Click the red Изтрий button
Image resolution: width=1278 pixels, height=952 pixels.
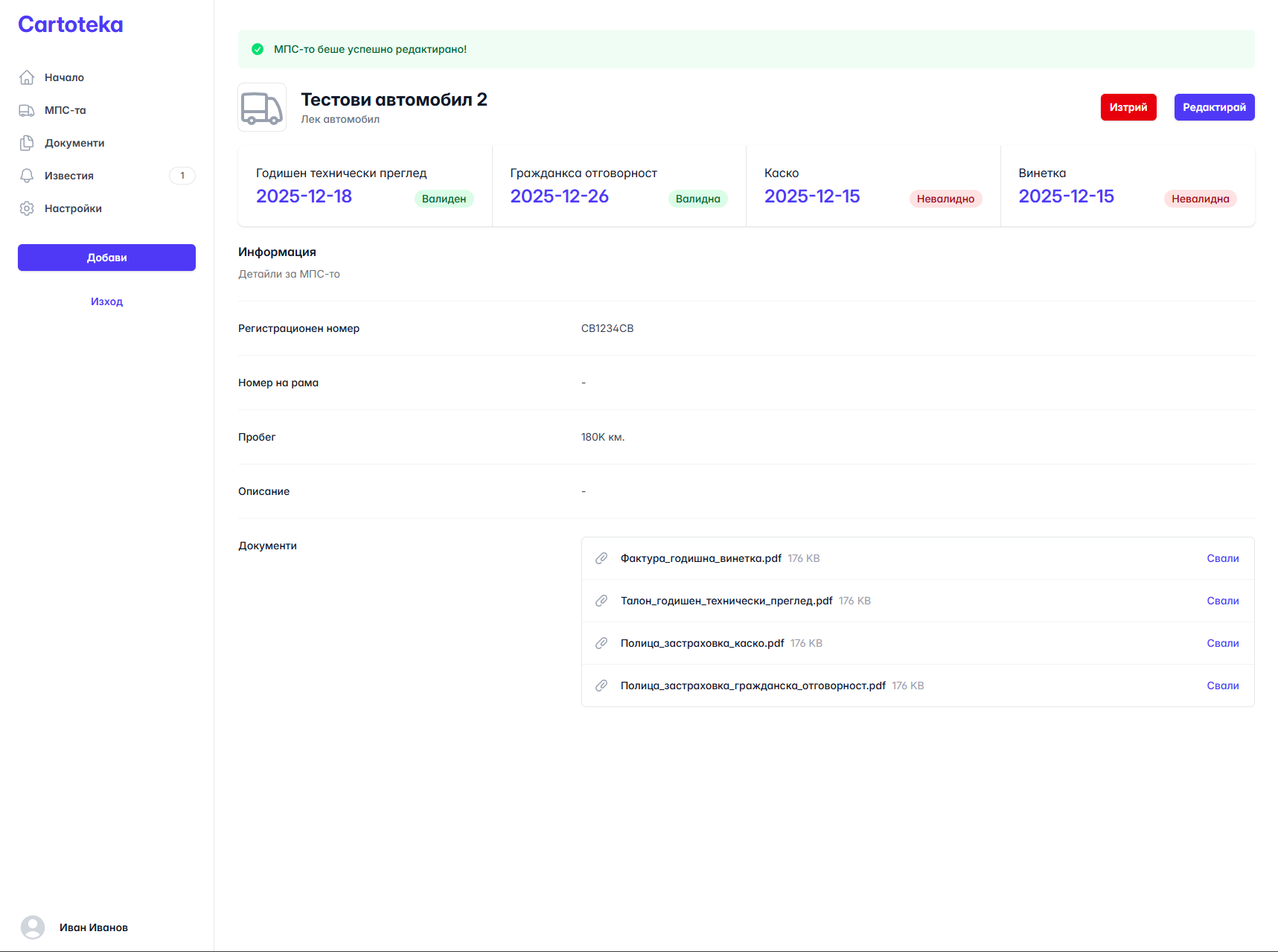tap(1128, 107)
